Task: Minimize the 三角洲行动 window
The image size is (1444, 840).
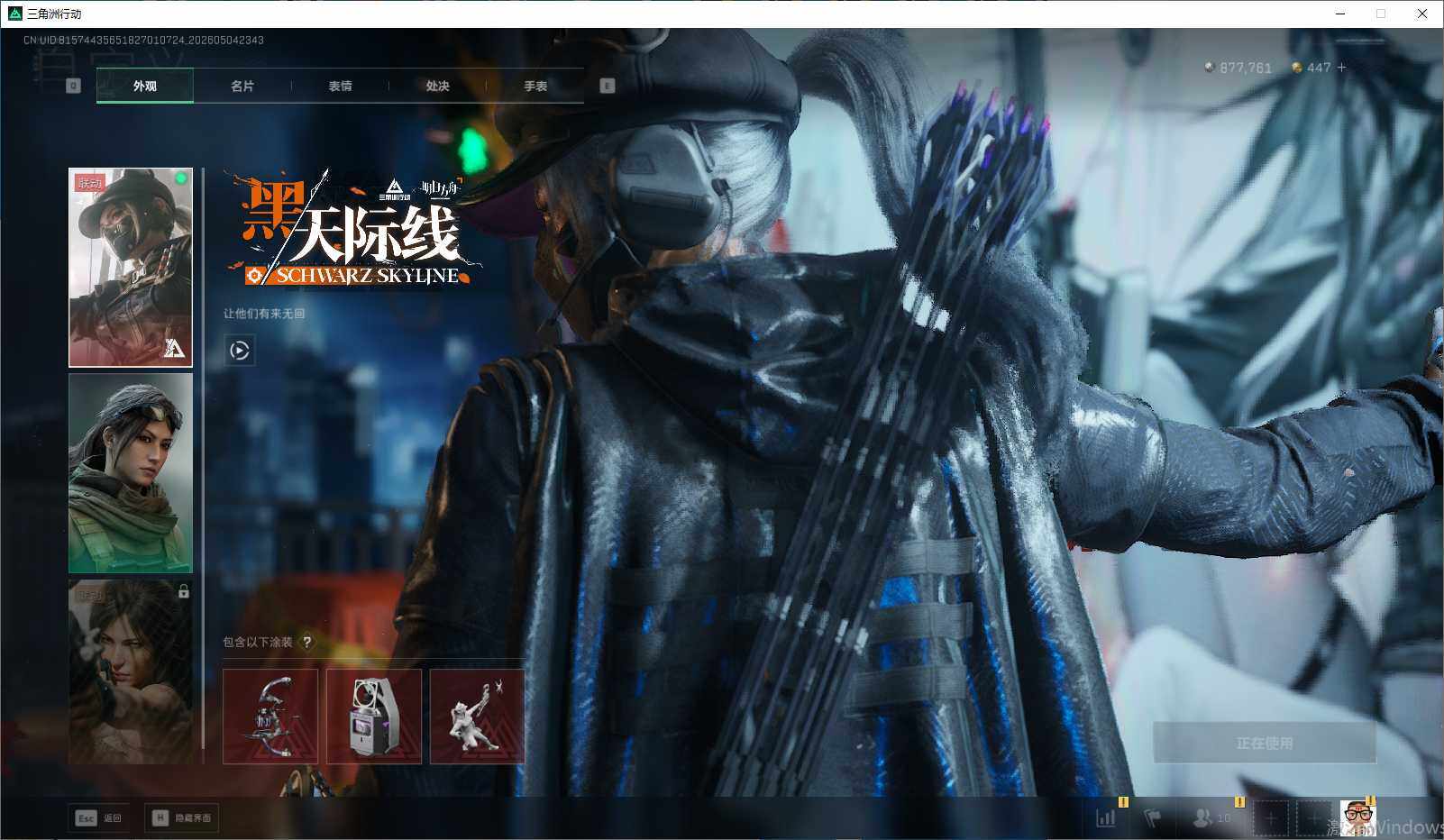Action: [x=1340, y=14]
